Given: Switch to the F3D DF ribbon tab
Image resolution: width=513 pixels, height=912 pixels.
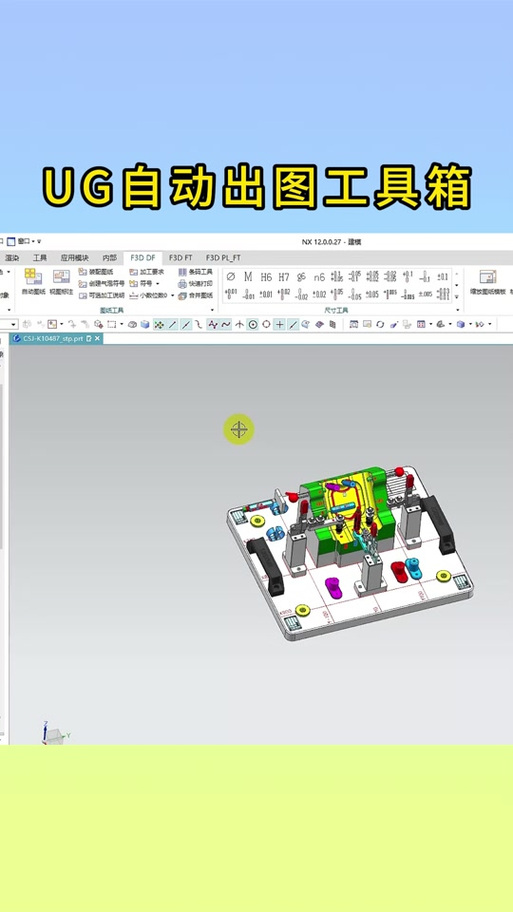Looking at the screenshot, I should (142, 258).
